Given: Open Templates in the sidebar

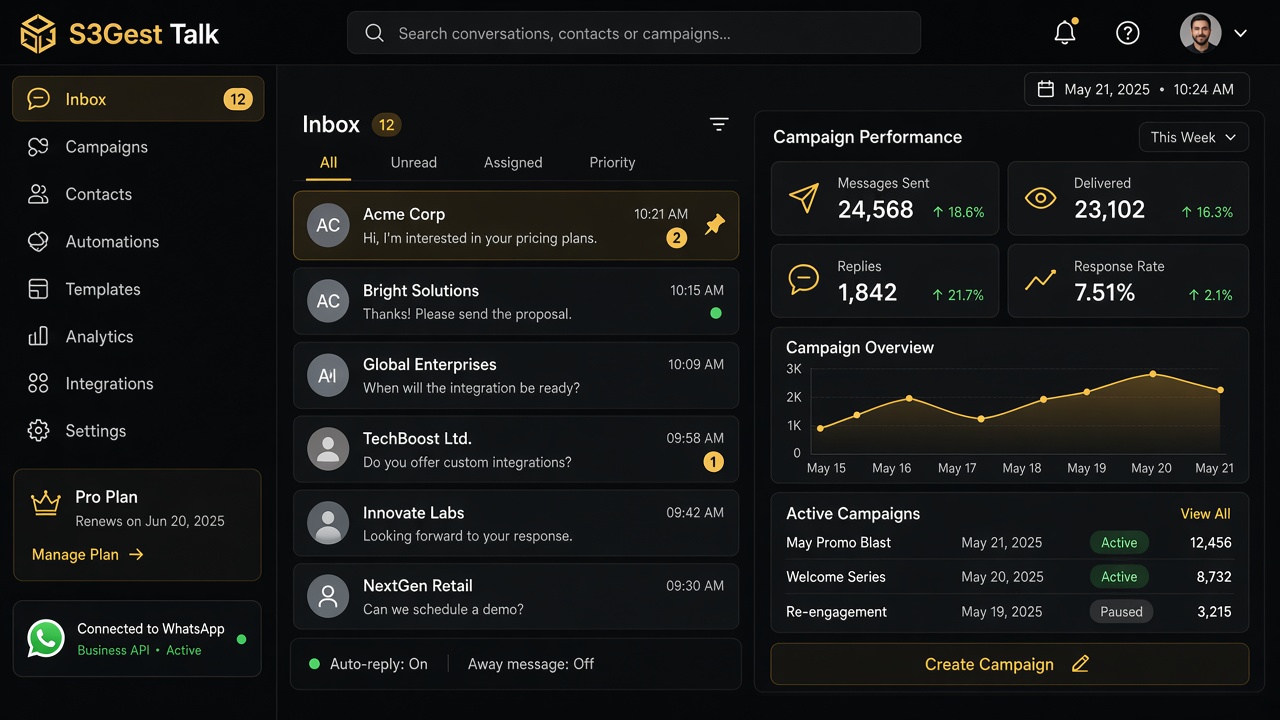Looking at the screenshot, I should pos(138,289).
